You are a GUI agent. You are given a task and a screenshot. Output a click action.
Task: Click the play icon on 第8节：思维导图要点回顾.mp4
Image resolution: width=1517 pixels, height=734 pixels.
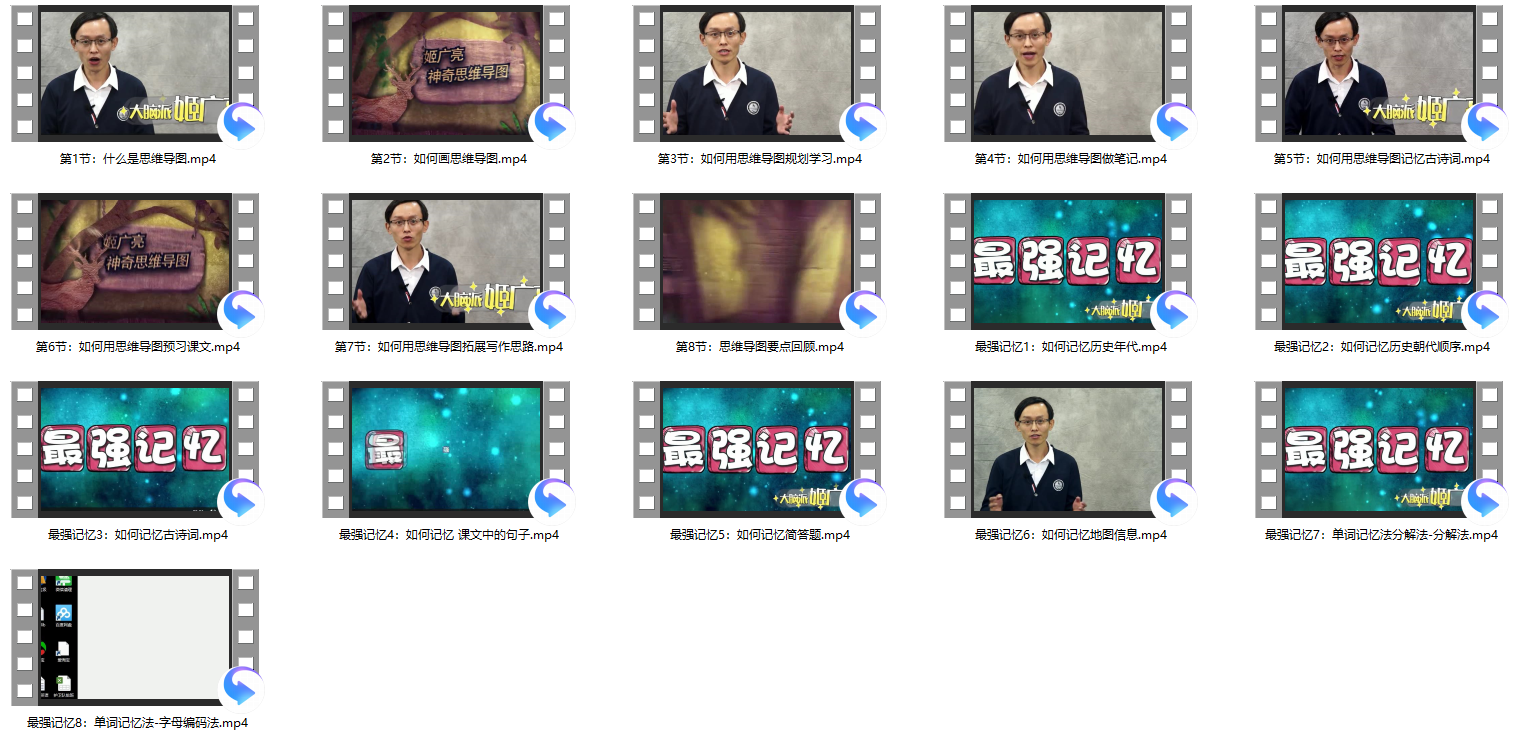click(862, 310)
